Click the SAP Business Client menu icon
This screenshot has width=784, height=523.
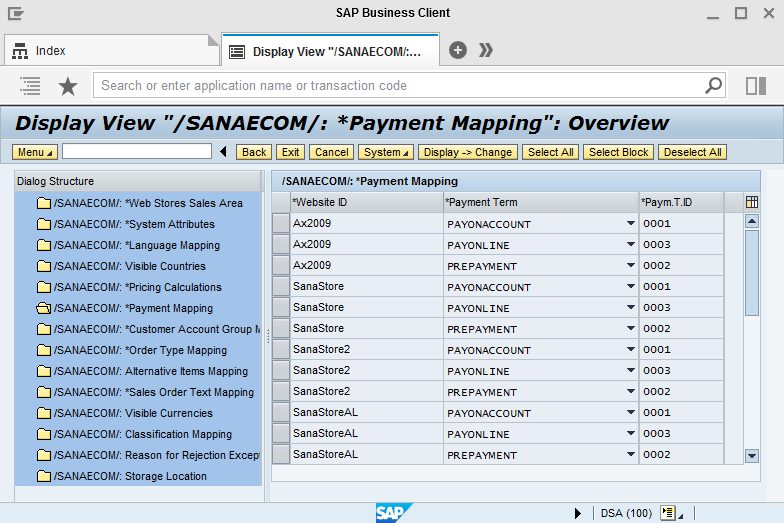tap(16, 13)
